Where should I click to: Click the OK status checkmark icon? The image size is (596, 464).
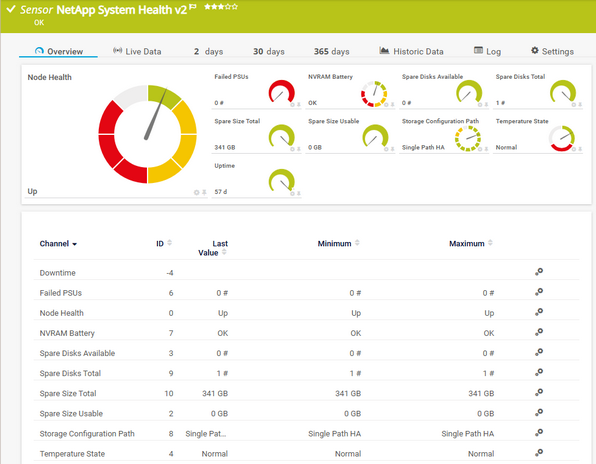click(x=11, y=9)
